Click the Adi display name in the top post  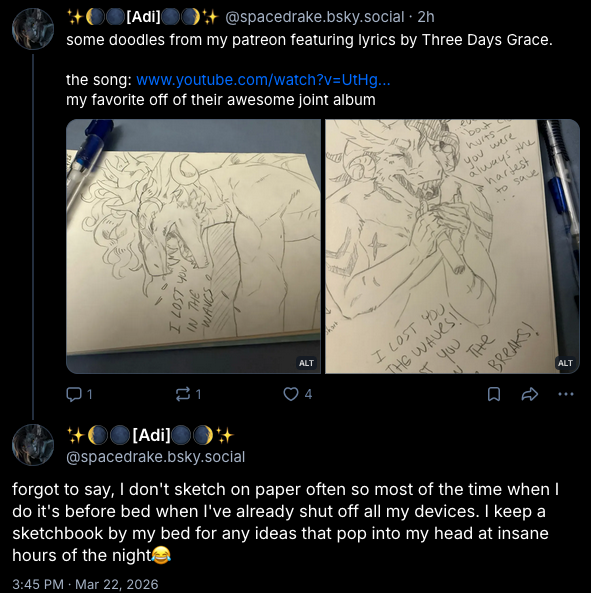click(x=143, y=17)
